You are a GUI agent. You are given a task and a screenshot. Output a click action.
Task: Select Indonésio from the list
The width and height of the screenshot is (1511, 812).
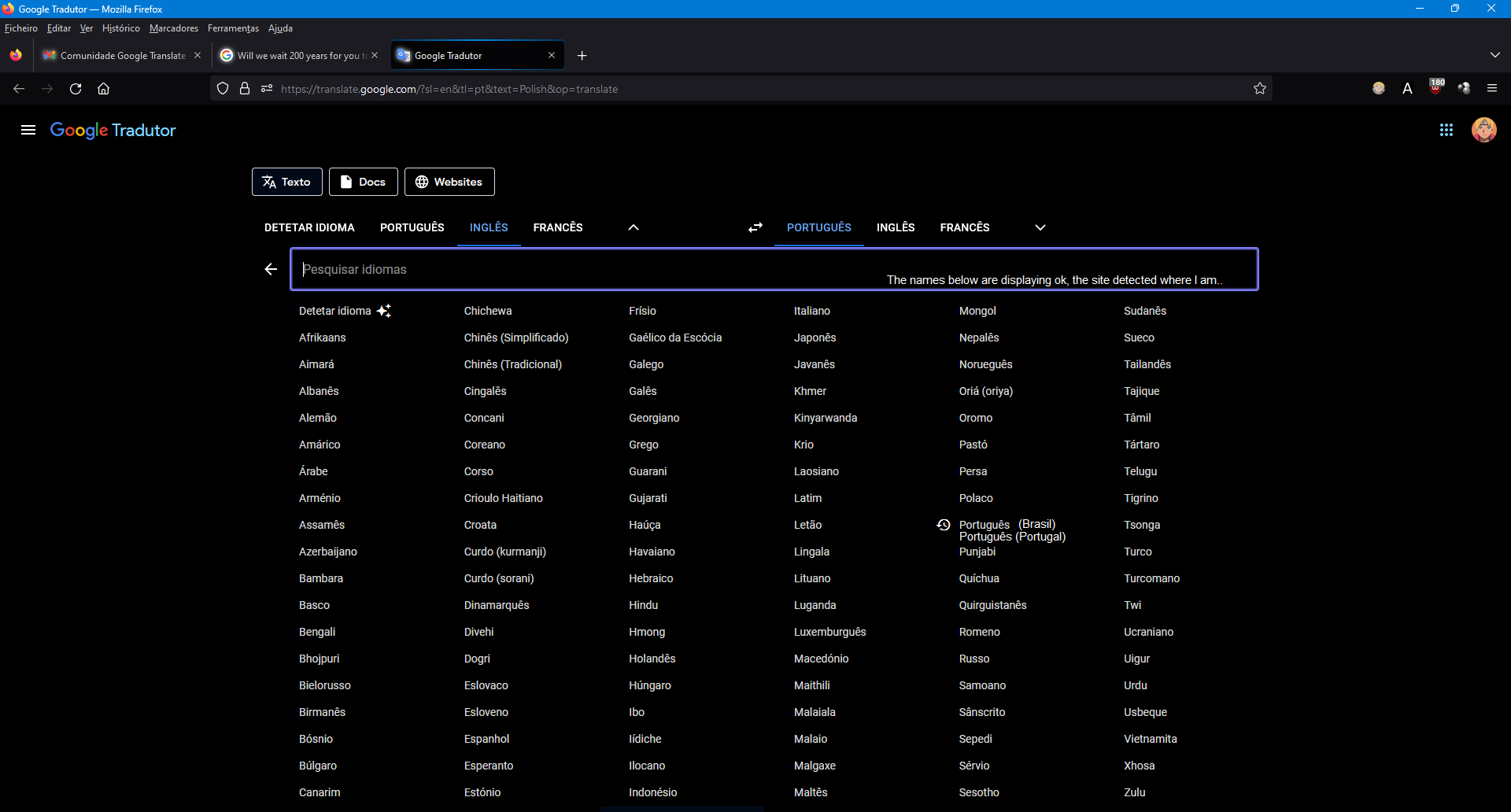tap(653, 792)
